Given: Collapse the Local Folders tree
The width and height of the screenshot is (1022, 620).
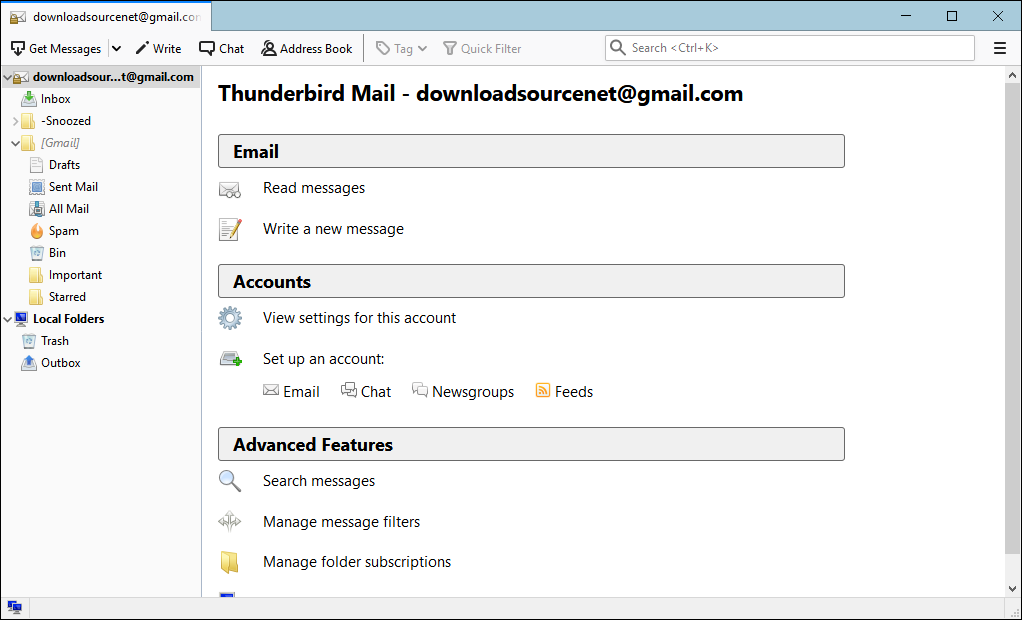Looking at the screenshot, I should pyautogui.click(x=8, y=319).
